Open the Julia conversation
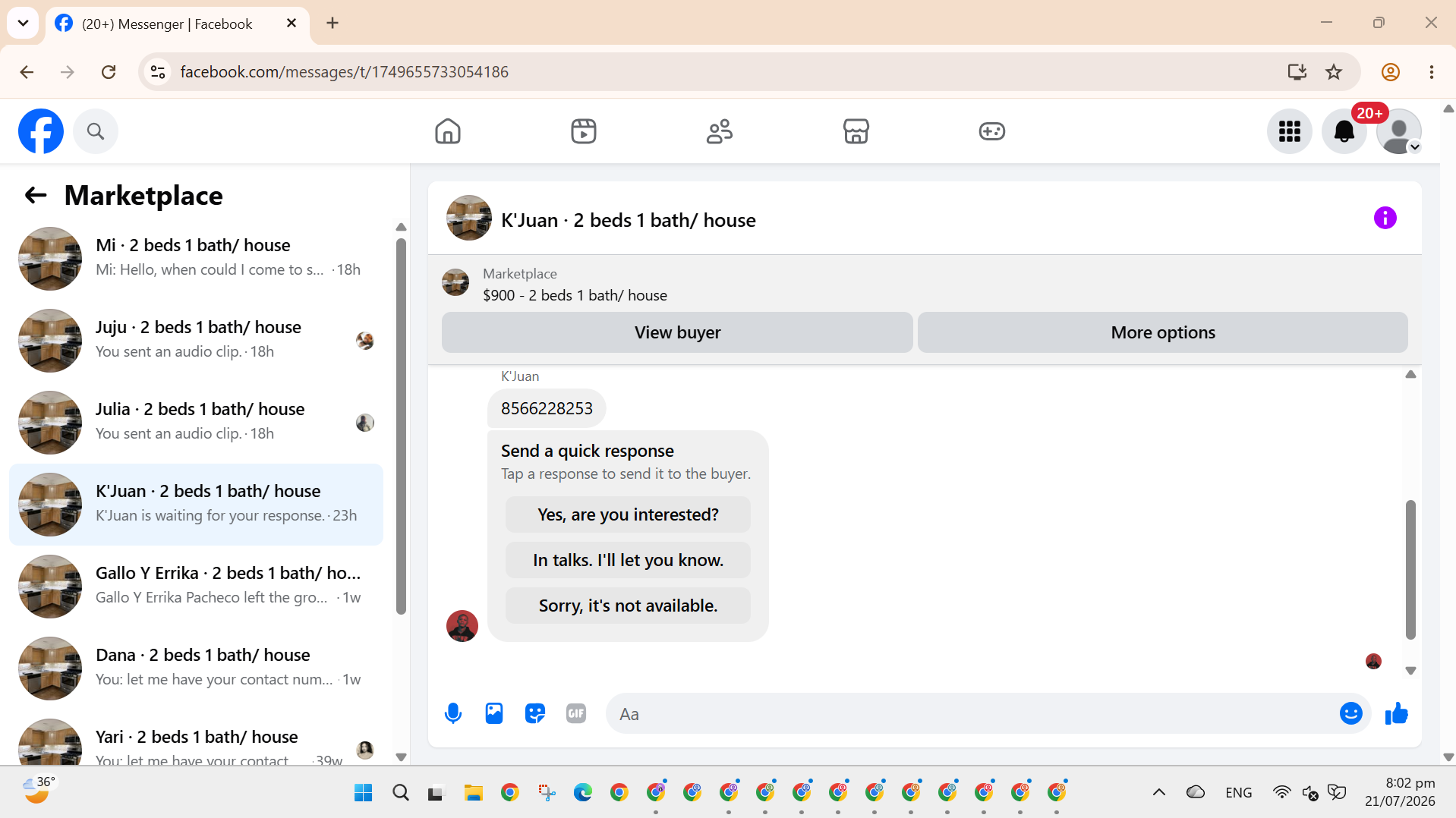This screenshot has width=1456, height=818. click(196, 423)
